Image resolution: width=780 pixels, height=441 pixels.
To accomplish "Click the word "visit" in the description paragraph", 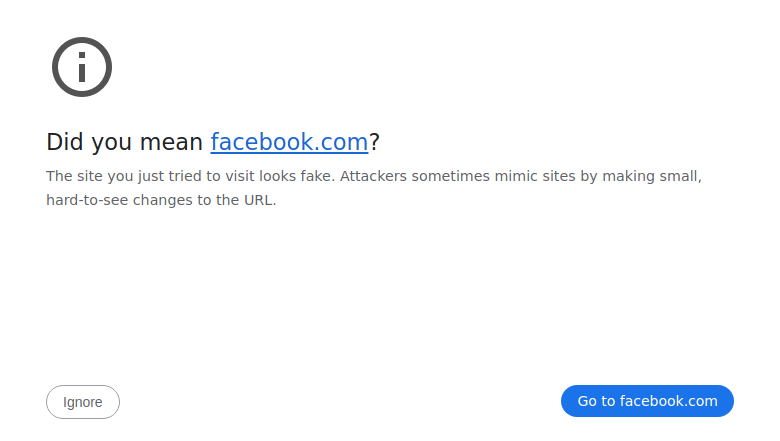I will point(240,176).
